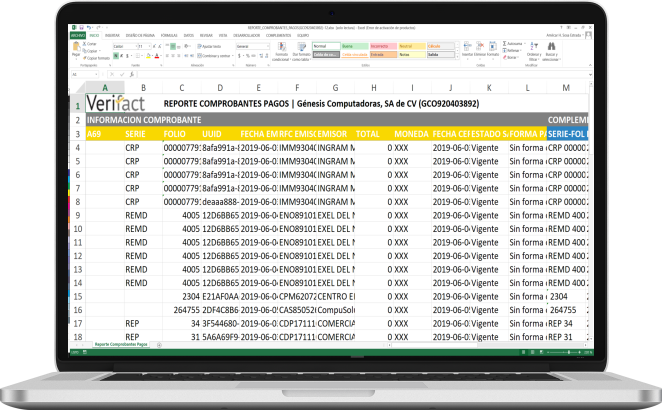Screen dimensions: 662x410
Task: Click the undo arrow icon
Action: (88, 27)
